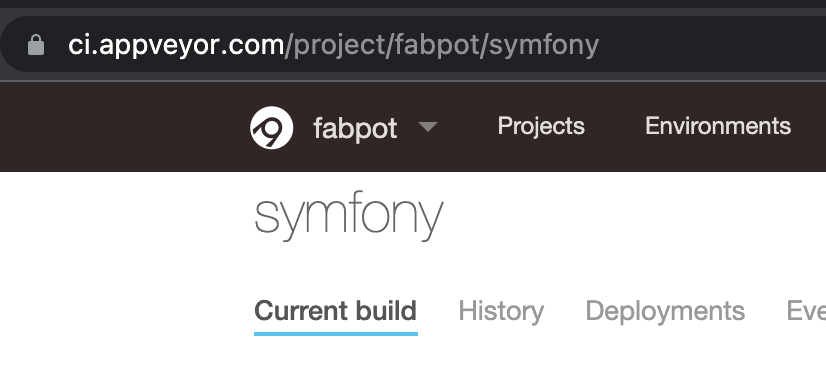Return home via AppVeyor logo
The height and width of the screenshot is (382, 826).
tap(271, 128)
